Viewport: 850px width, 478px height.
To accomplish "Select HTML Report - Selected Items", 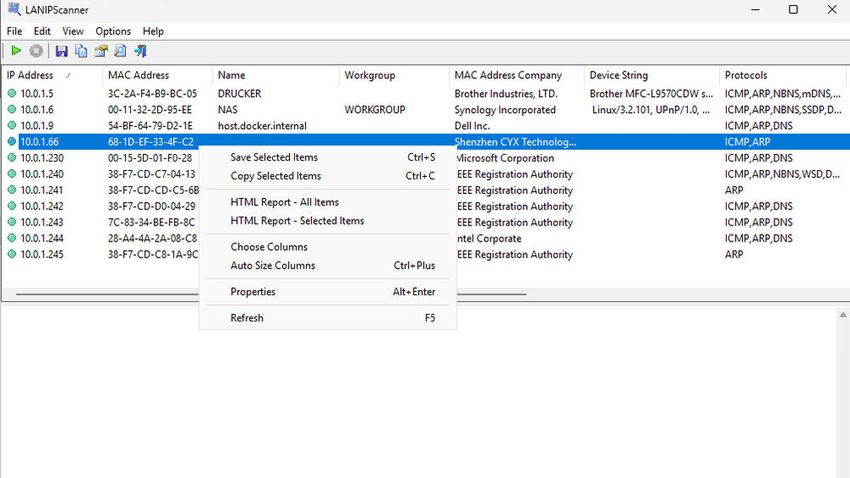I will tap(328, 221).
